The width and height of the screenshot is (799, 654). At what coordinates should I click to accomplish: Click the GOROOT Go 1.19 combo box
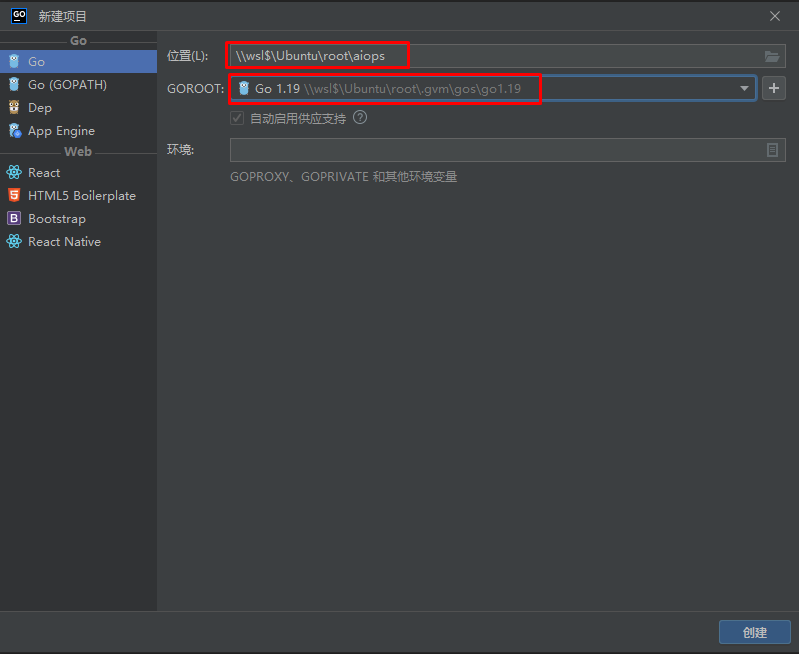[493, 89]
